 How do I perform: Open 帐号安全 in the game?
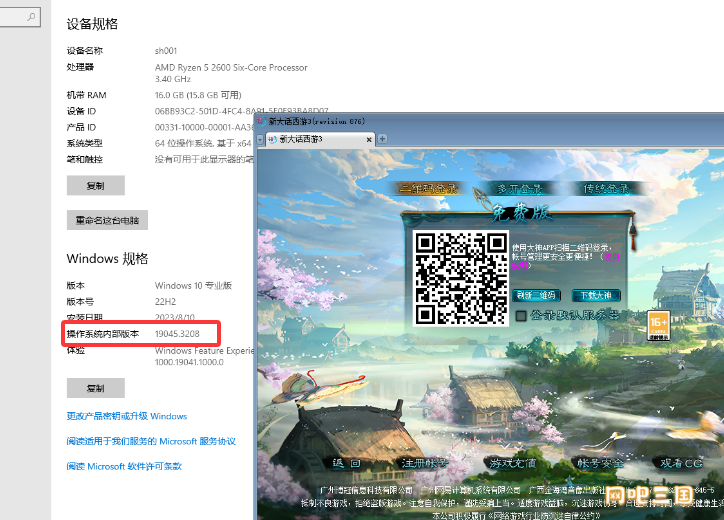pyautogui.click(x=599, y=463)
